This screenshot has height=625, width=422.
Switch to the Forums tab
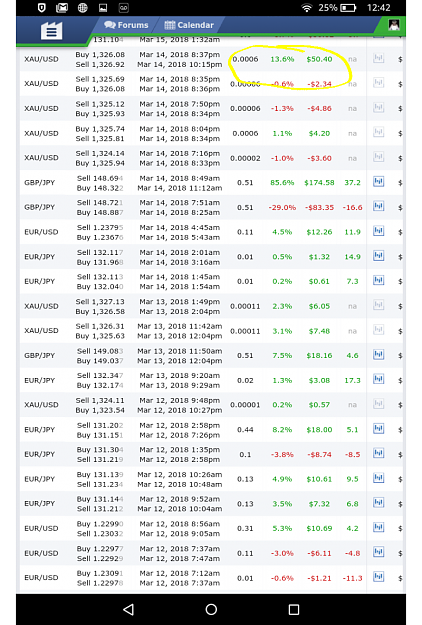(x=126, y=25)
